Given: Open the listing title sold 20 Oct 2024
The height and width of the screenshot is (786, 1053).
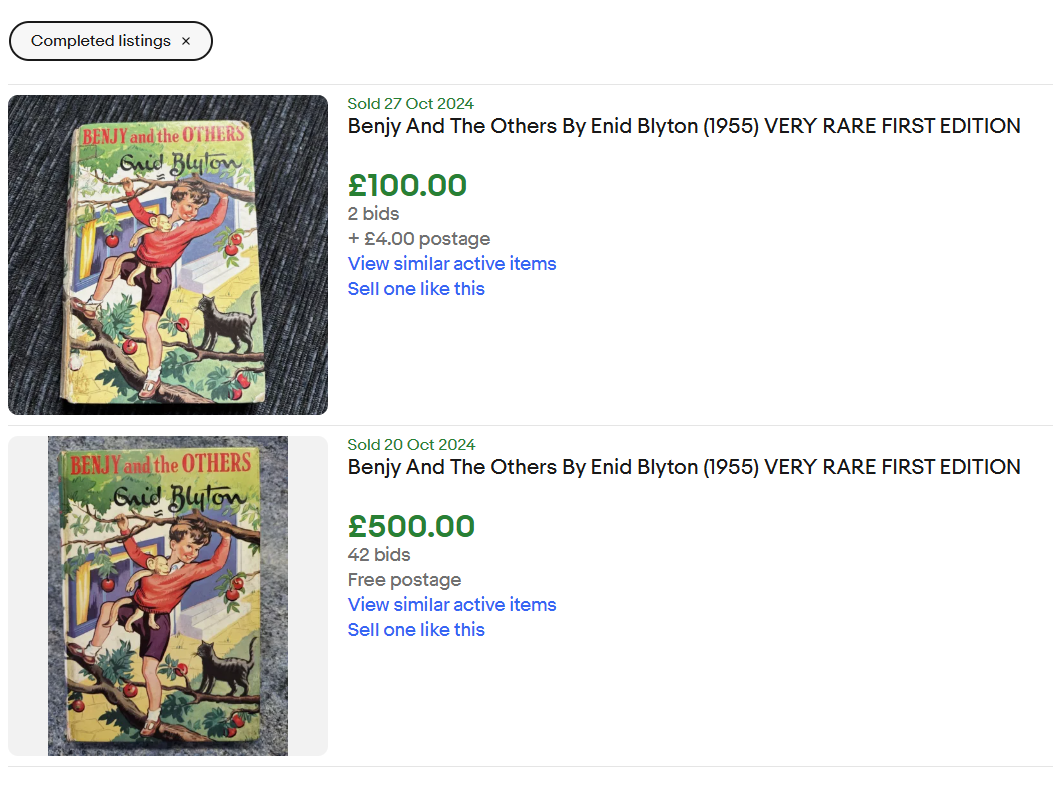Looking at the screenshot, I should click(x=684, y=467).
